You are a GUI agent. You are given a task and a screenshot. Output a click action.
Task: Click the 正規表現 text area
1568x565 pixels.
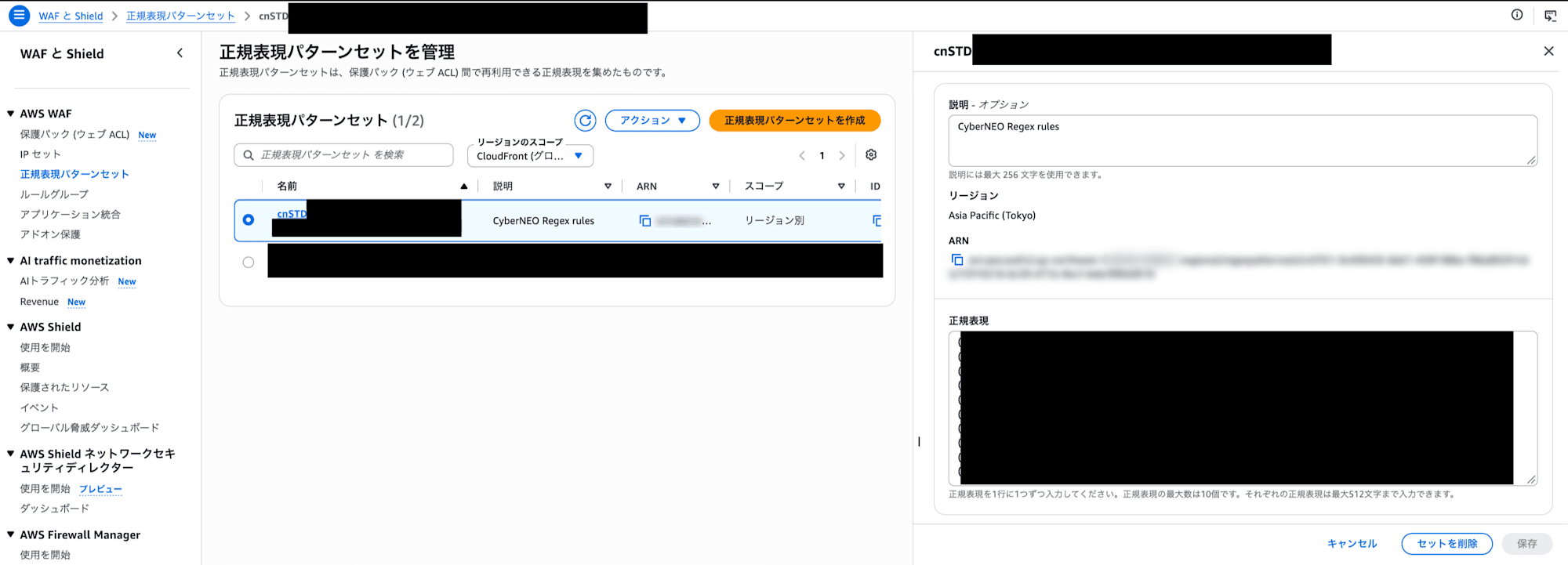tap(1243, 408)
